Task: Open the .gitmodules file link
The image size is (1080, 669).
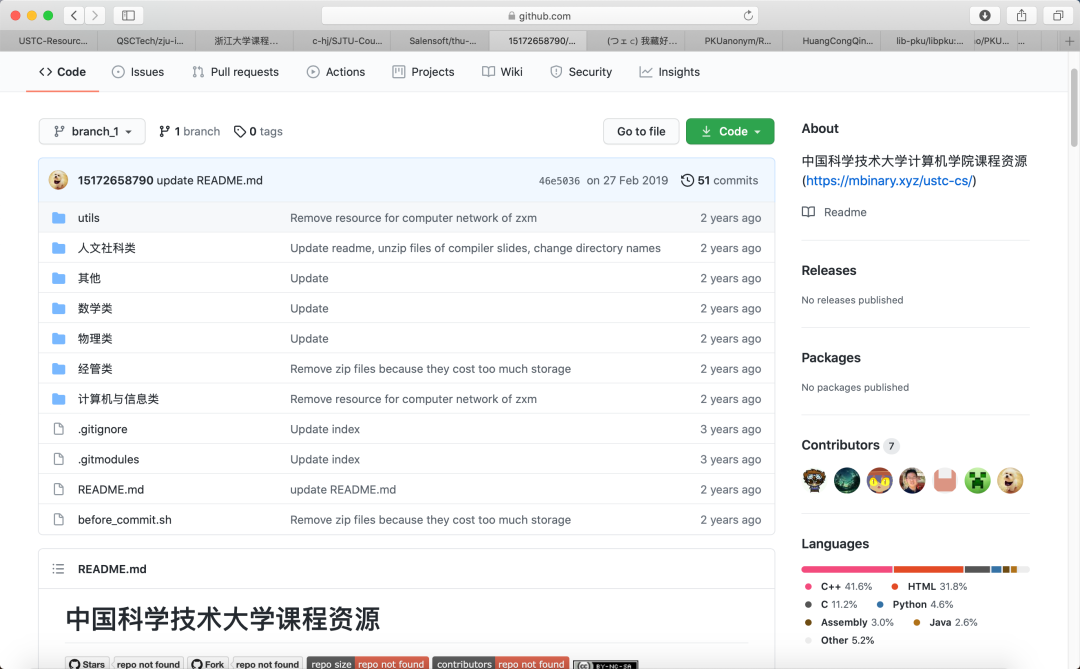Action: (x=108, y=460)
